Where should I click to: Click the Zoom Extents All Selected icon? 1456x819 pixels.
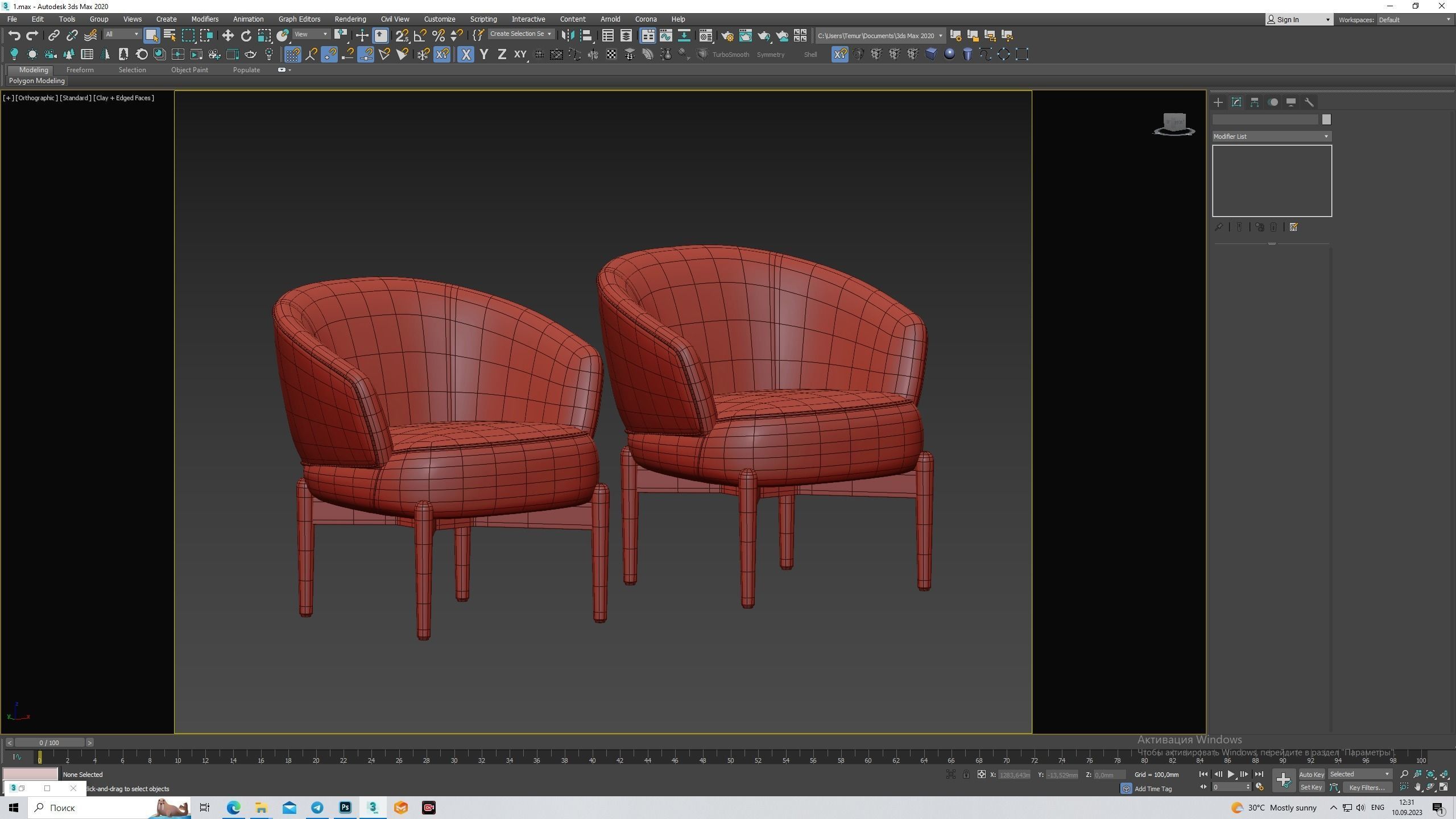click(x=1443, y=774)
